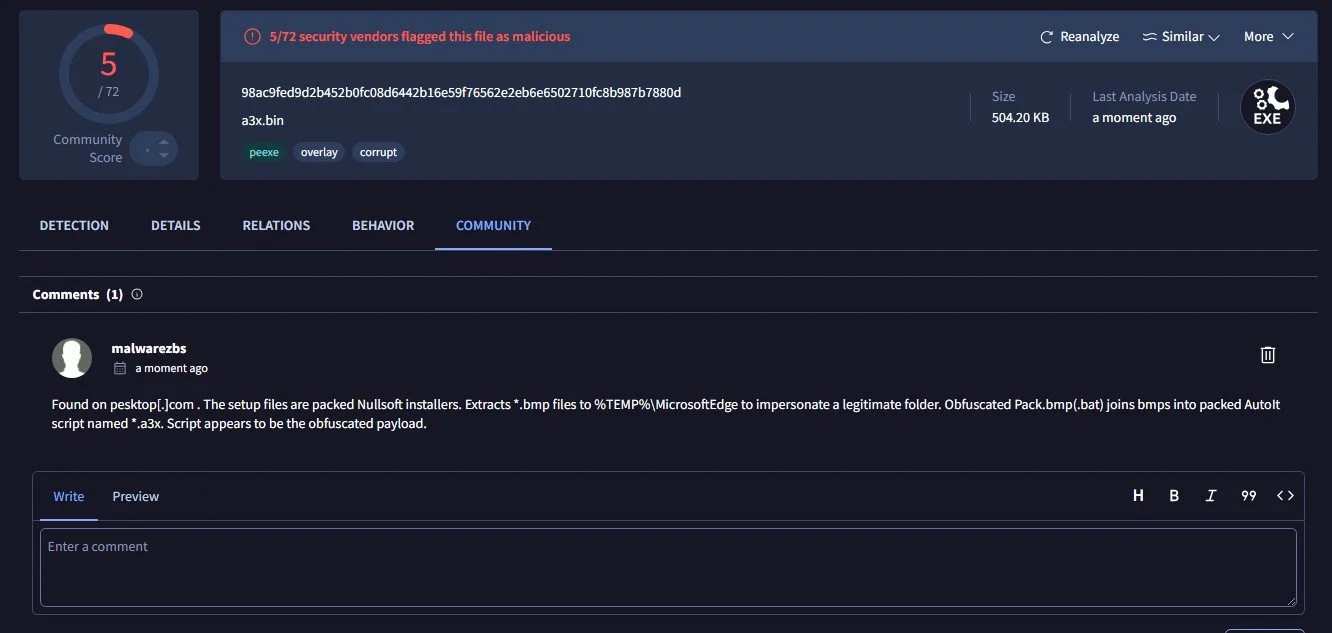Click the overlay tag

coord(319,153)
